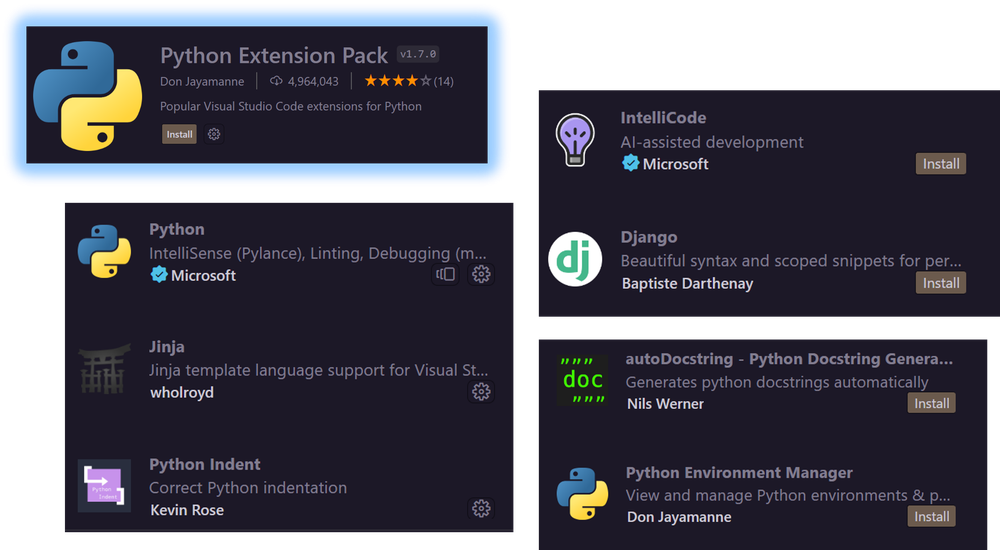Click the Python Indent title
The width and height of the screenshot is (1000, 550).
(x=205, y=464)
